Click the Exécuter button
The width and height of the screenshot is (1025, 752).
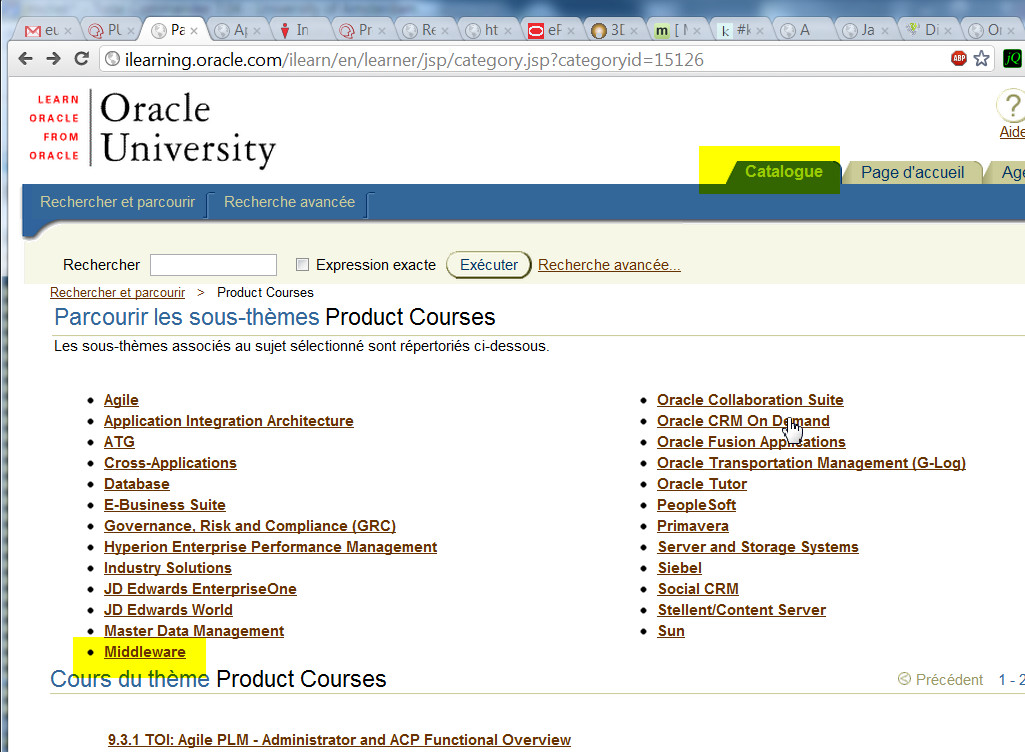tap(488, 265)
